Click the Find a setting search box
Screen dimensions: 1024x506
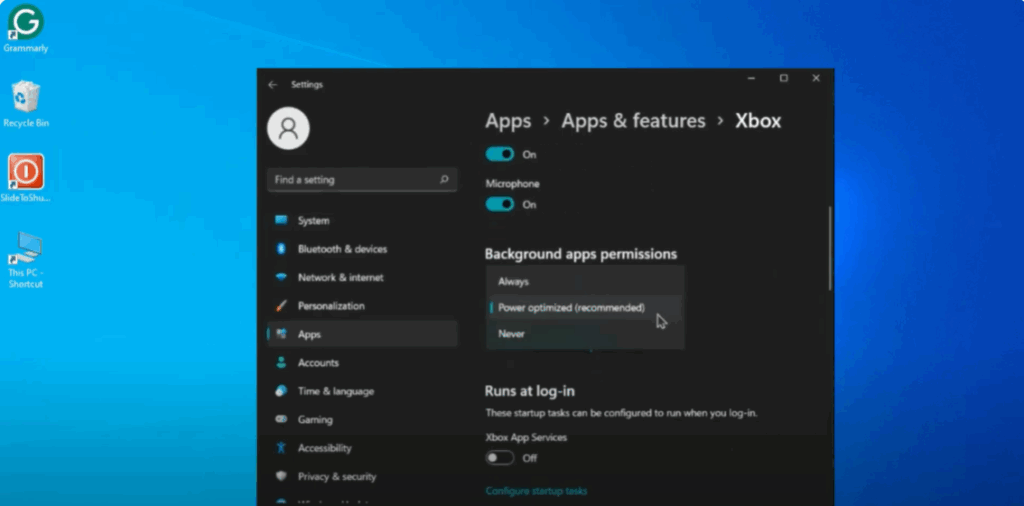click(362, 180)
